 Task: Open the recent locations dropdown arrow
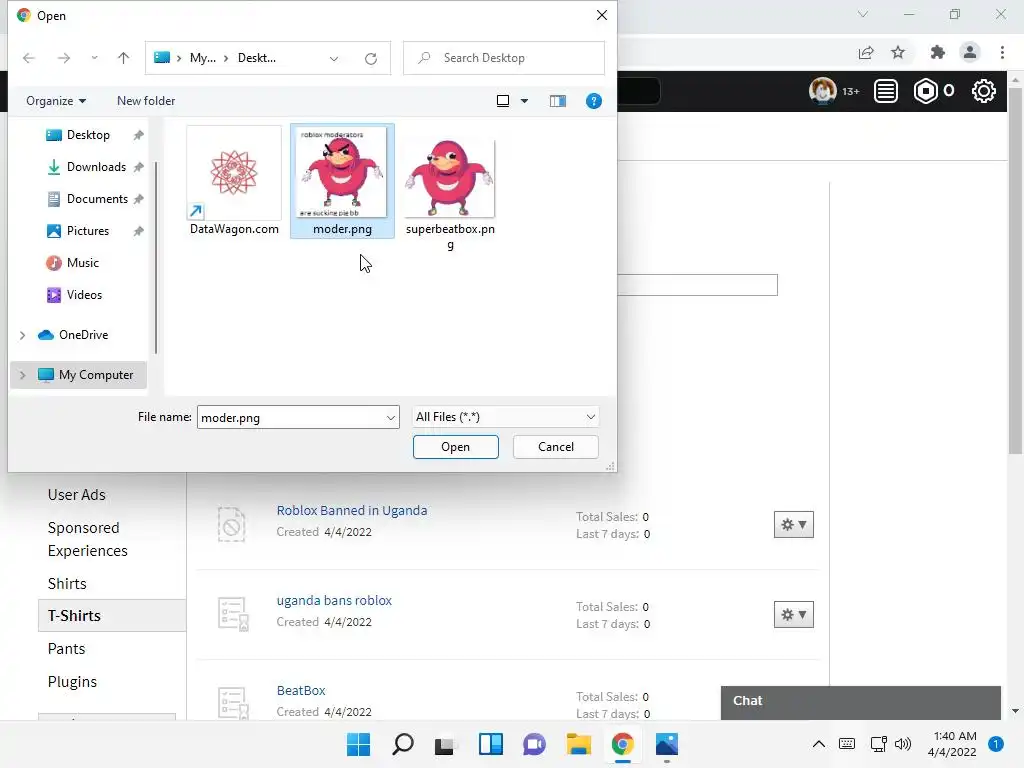(95, 58)
